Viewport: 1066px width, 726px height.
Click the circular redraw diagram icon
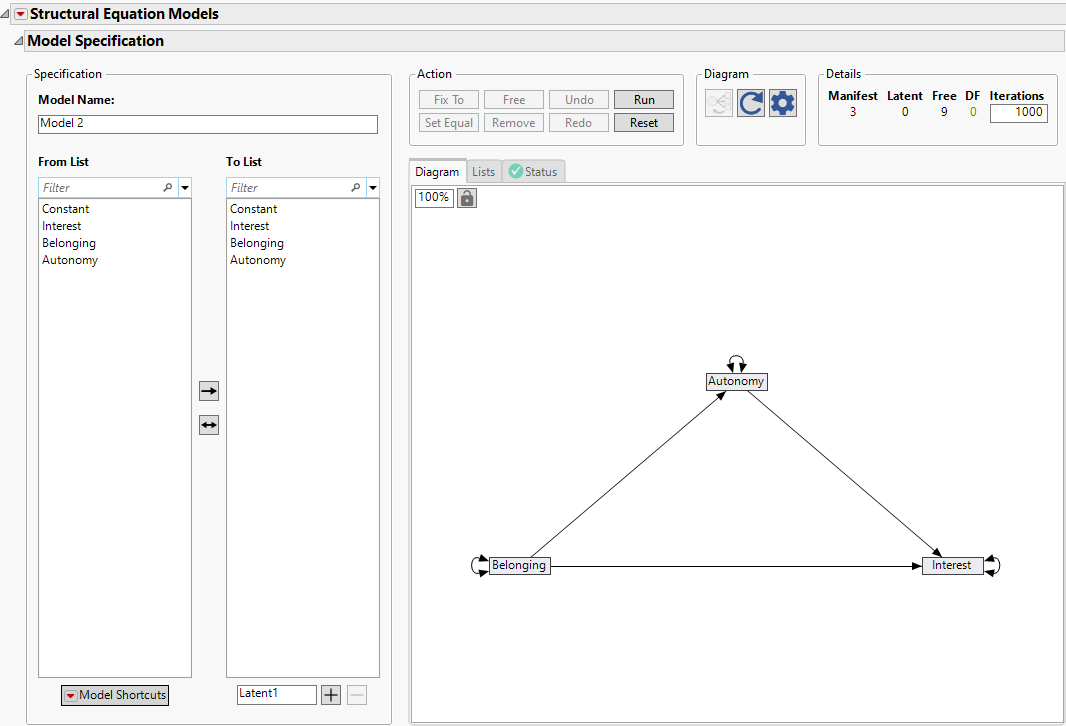coord(750,102)
